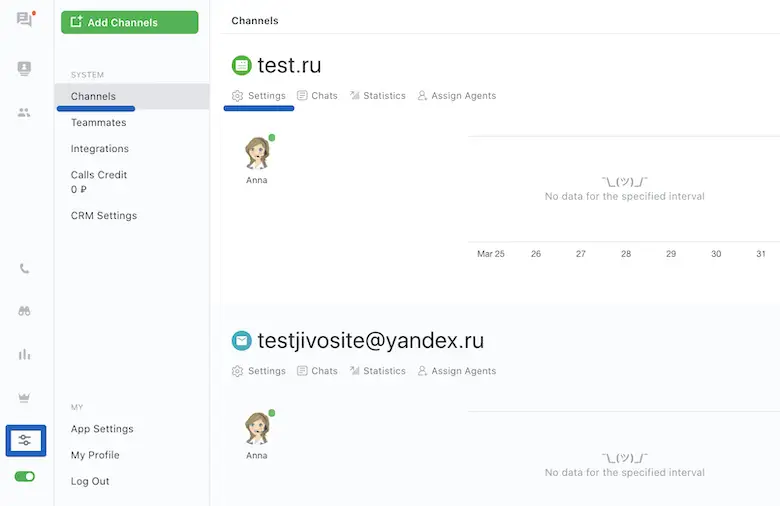Image resolution: width=780 pixels, height=506 pixels.
Task: Select Channels in the system menu
Action: coord(93,97)
